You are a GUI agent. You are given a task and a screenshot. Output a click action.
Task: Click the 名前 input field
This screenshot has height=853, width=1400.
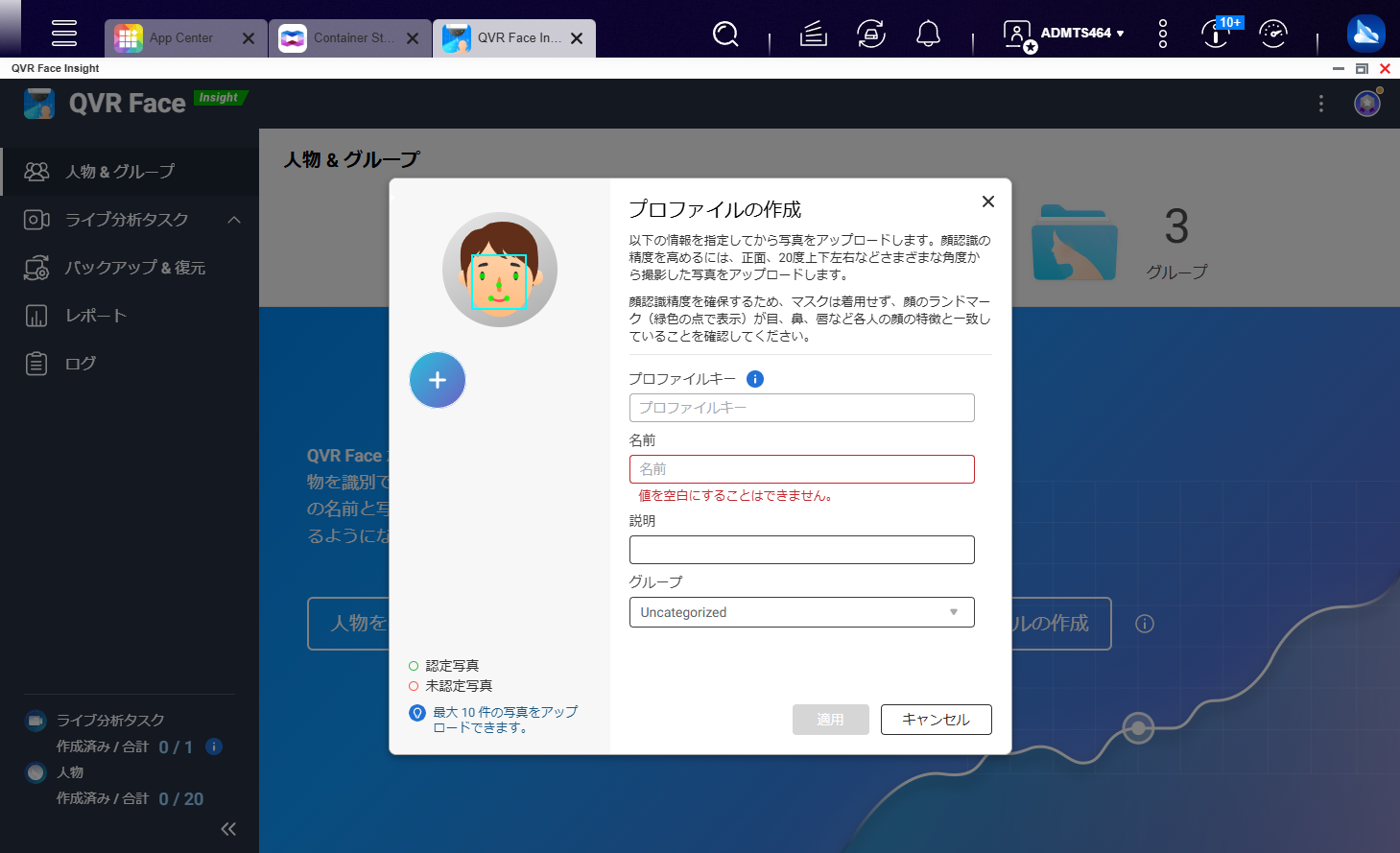pos(802,469)
